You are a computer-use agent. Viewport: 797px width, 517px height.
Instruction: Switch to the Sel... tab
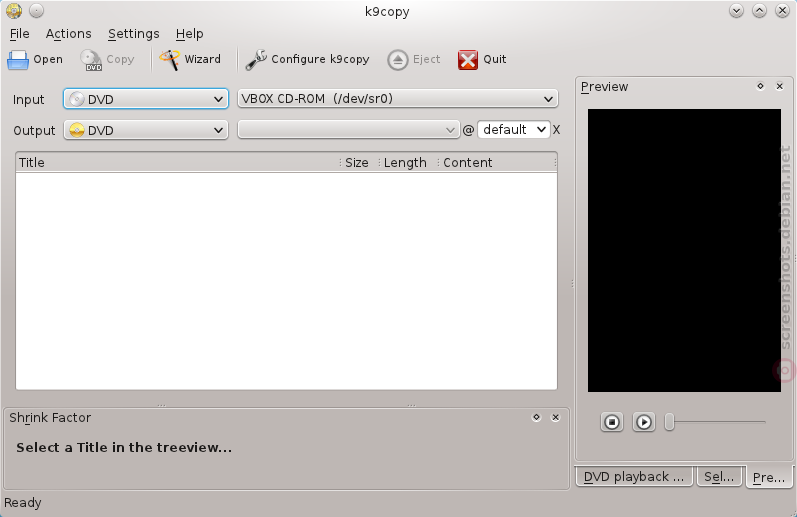coord(719,477)
